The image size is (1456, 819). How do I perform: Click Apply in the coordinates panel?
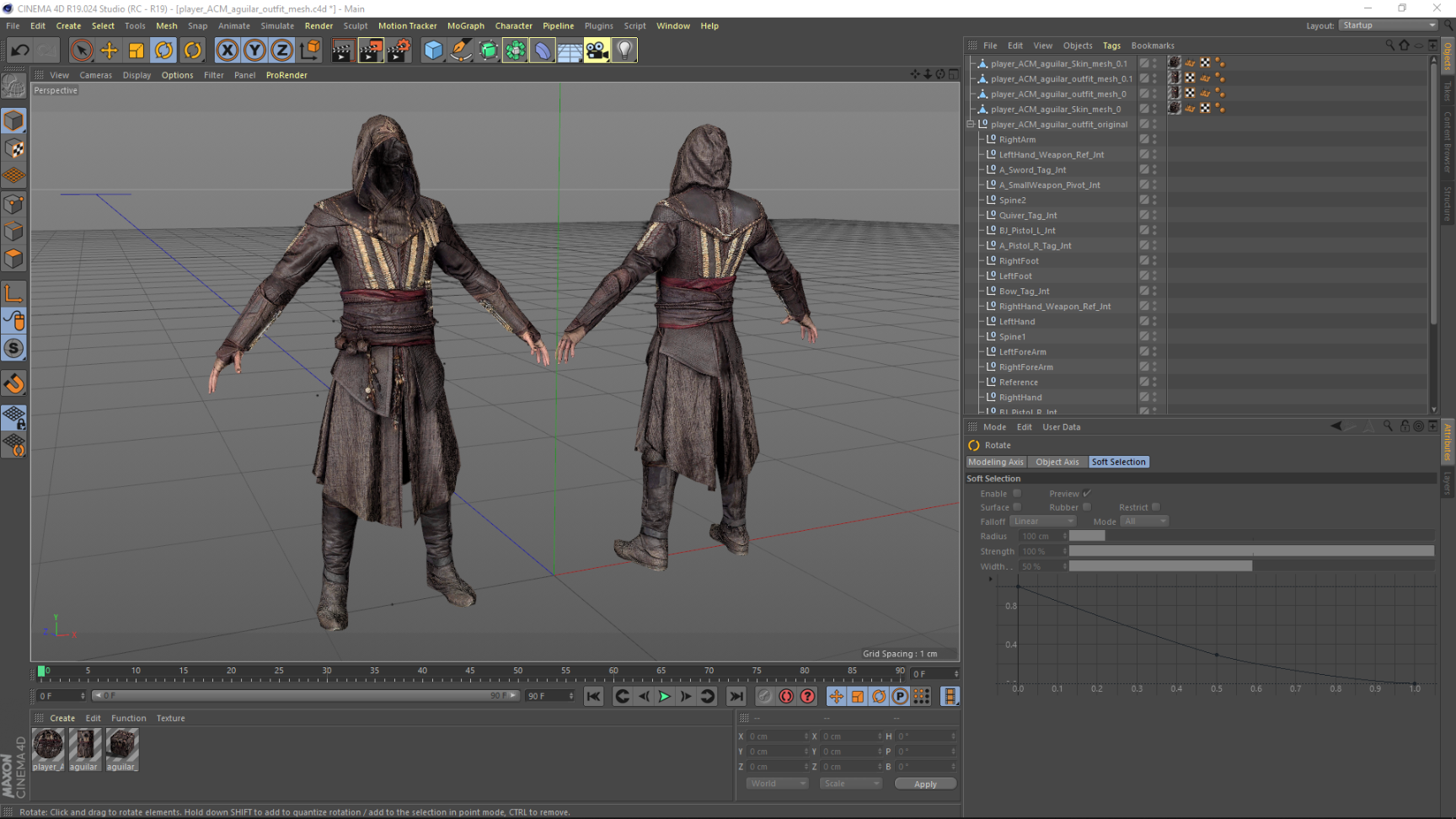[x=925, y=784]
